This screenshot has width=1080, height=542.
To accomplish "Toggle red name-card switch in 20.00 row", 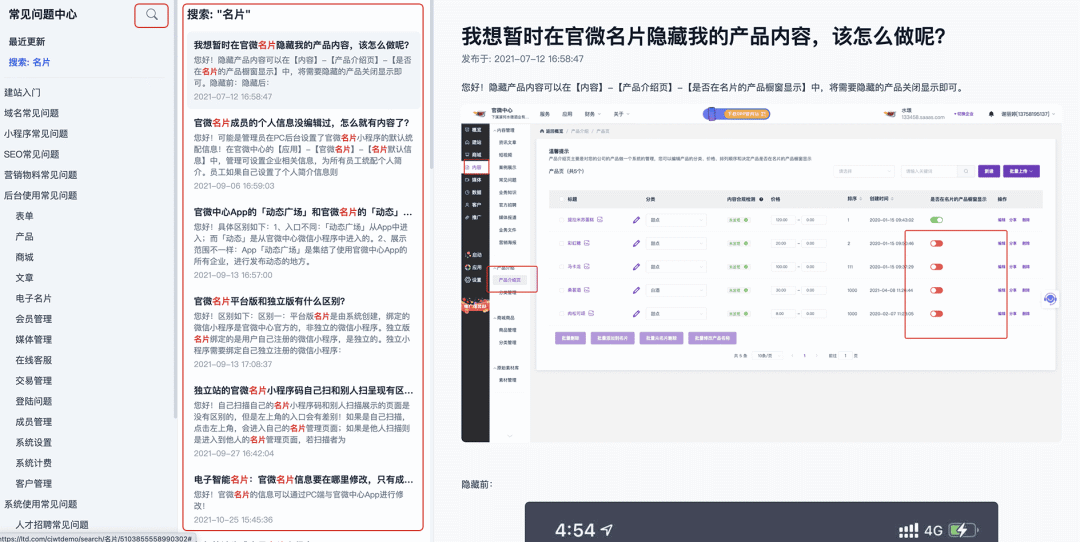I will pyautogui.click(x=936, y=243).
